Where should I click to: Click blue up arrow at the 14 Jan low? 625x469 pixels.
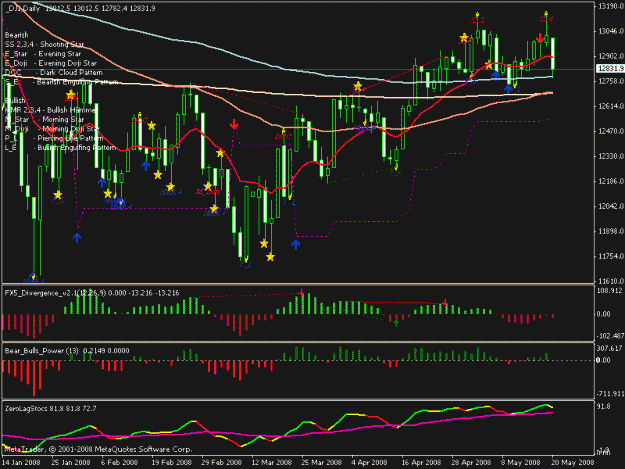coord(33,276)
